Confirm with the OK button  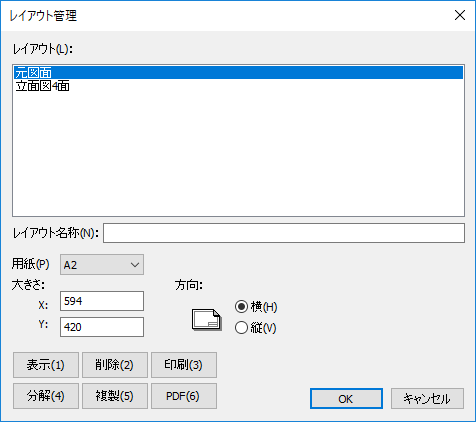346,399
